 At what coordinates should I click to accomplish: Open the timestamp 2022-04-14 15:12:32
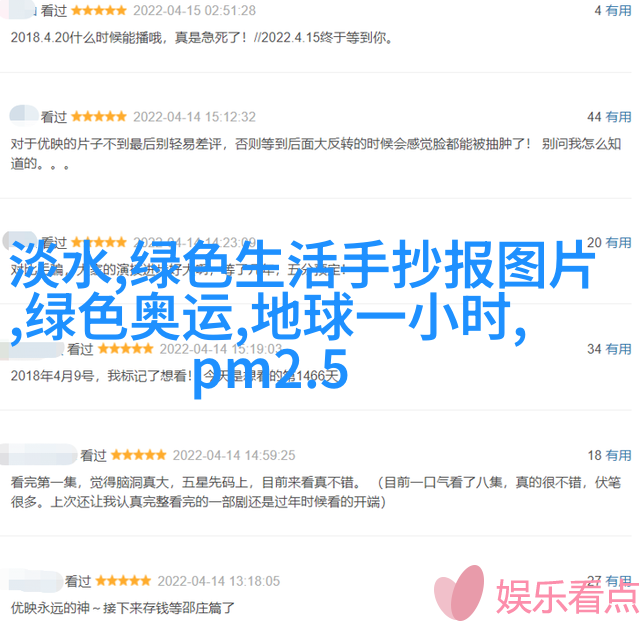194,117
